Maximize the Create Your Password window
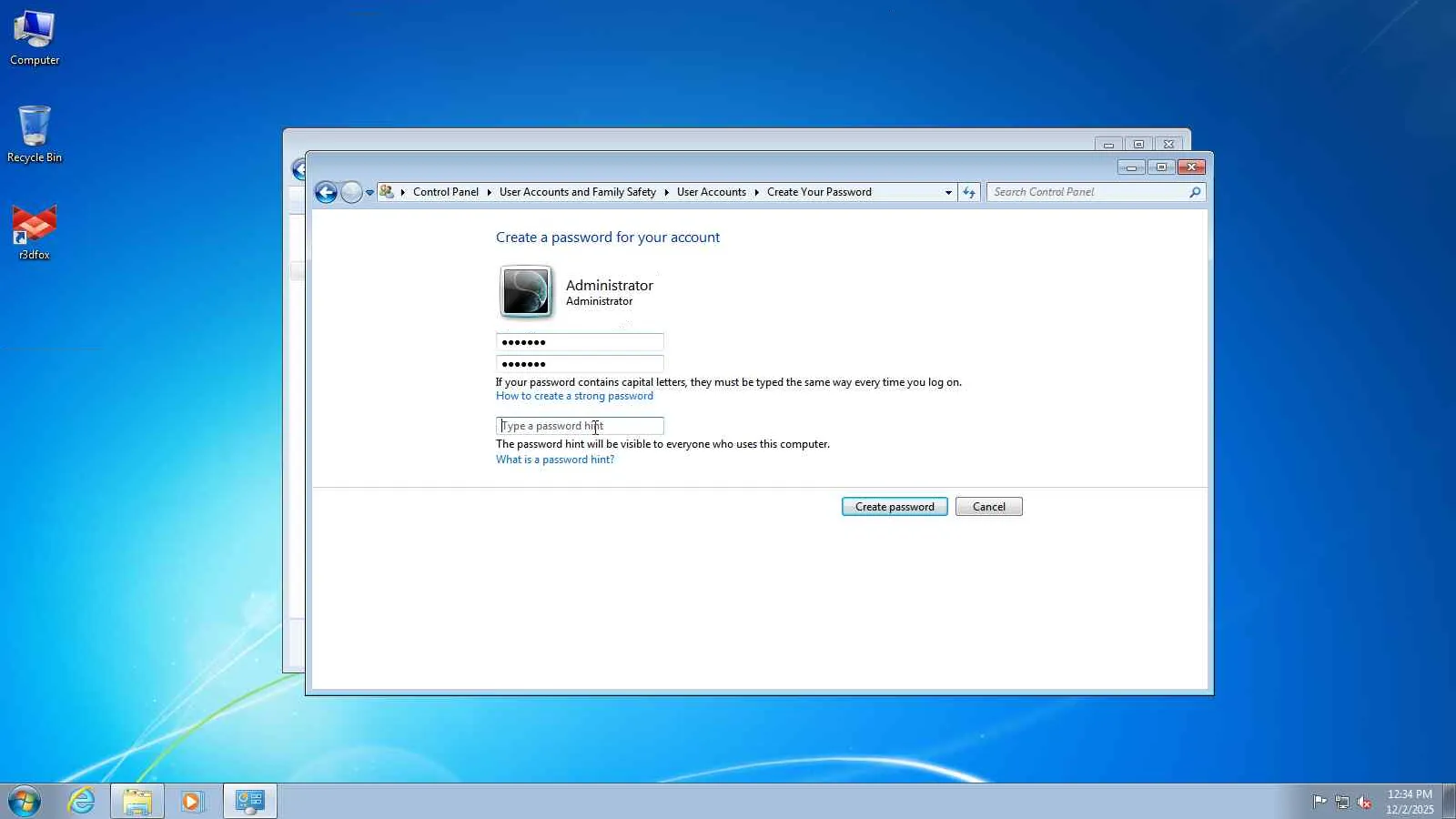This screenshot has width=1456, height=819. 1161,167
